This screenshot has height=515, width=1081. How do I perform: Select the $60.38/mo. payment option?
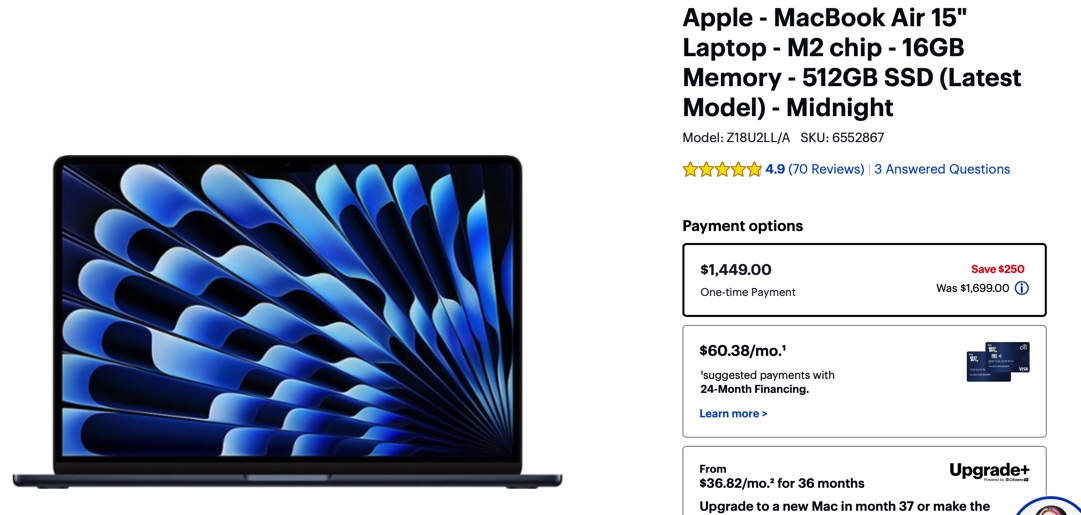865,381
